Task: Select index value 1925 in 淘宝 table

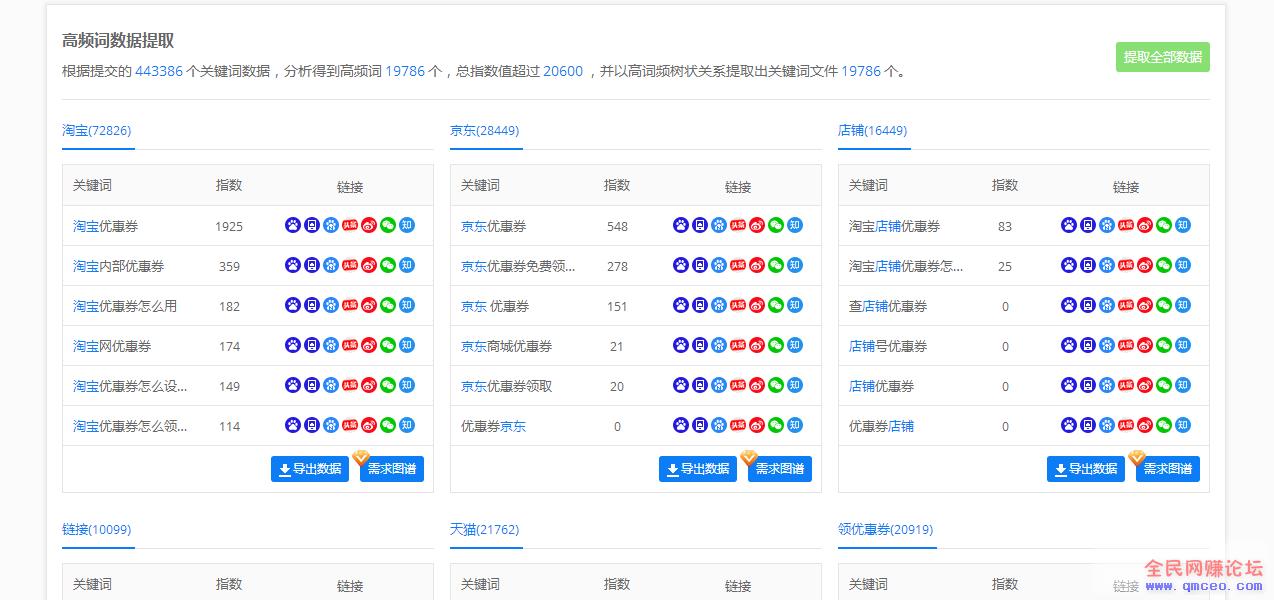Action: pos(229,227)
